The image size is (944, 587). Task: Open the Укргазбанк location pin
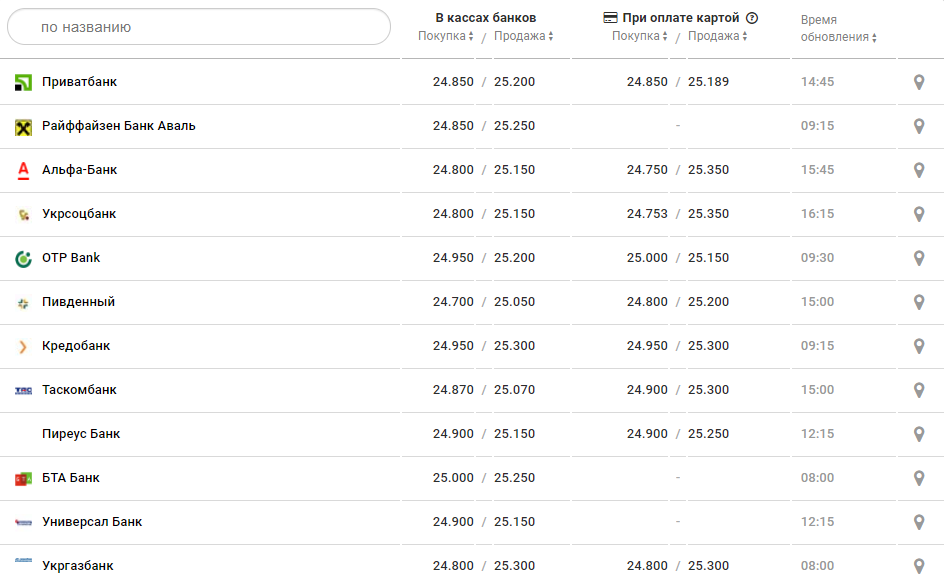tap(919, 566)
